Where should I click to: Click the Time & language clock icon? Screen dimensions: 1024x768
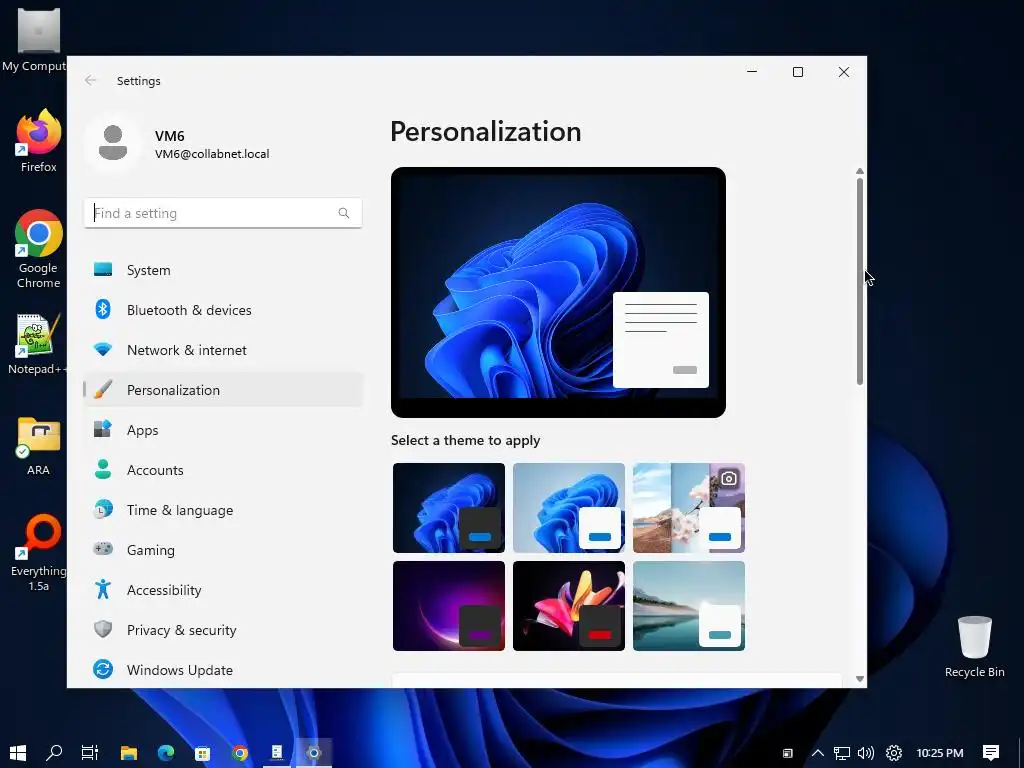103,509
